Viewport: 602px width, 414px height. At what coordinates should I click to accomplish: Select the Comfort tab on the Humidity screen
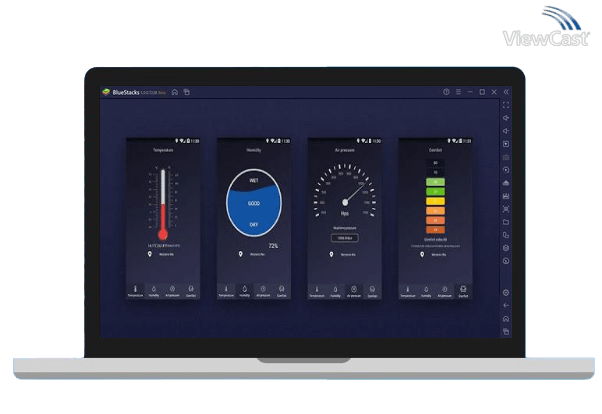tap(281, 291)
